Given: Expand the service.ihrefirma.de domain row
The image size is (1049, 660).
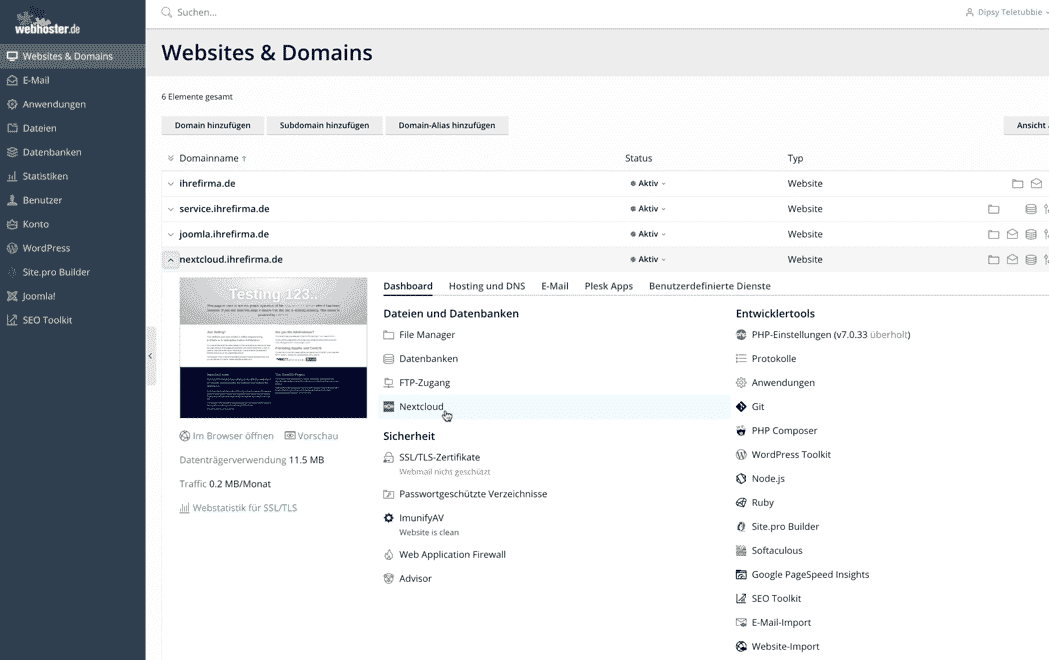Looking at the screenshot, I should (x=171, y=209).
